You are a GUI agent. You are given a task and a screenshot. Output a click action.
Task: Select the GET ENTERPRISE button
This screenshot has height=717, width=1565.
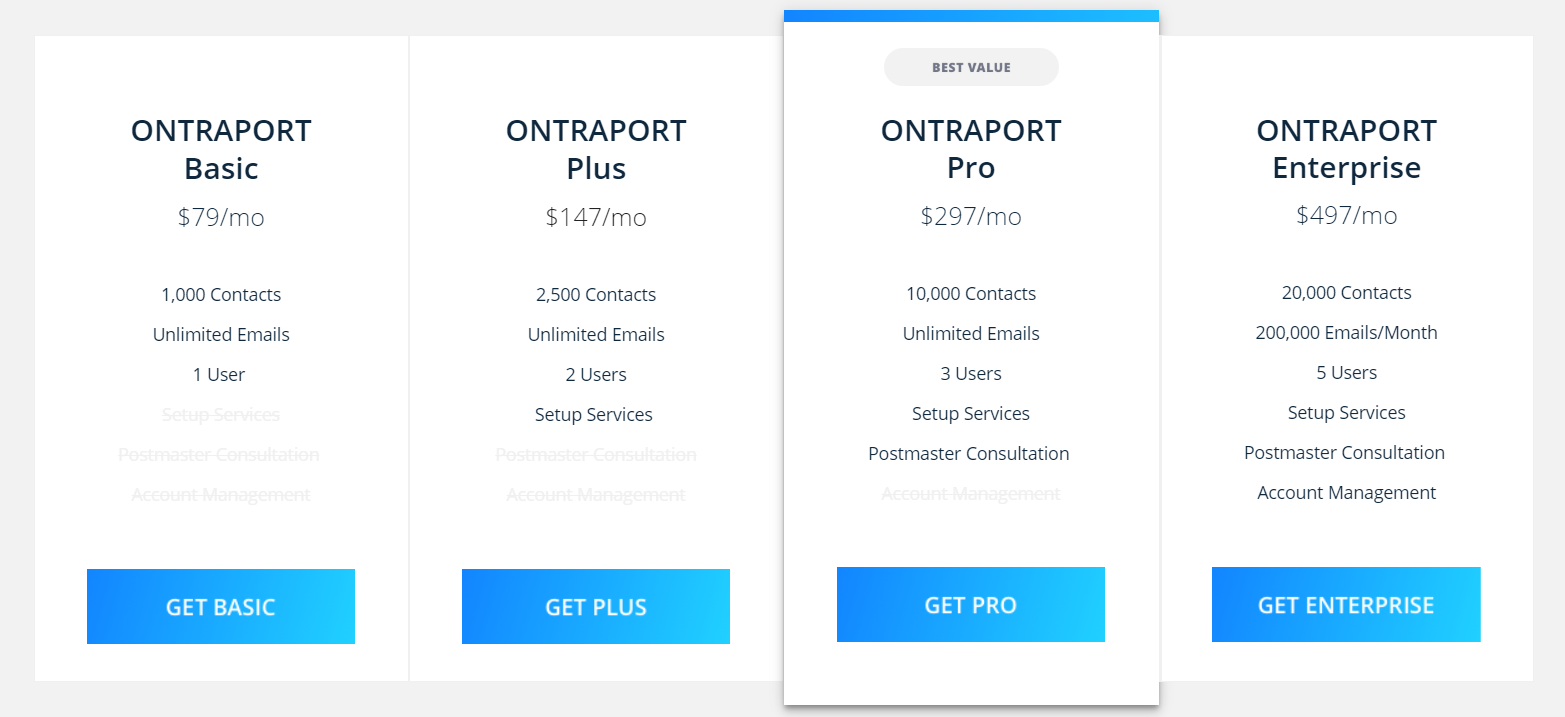tap(1346, 604)
